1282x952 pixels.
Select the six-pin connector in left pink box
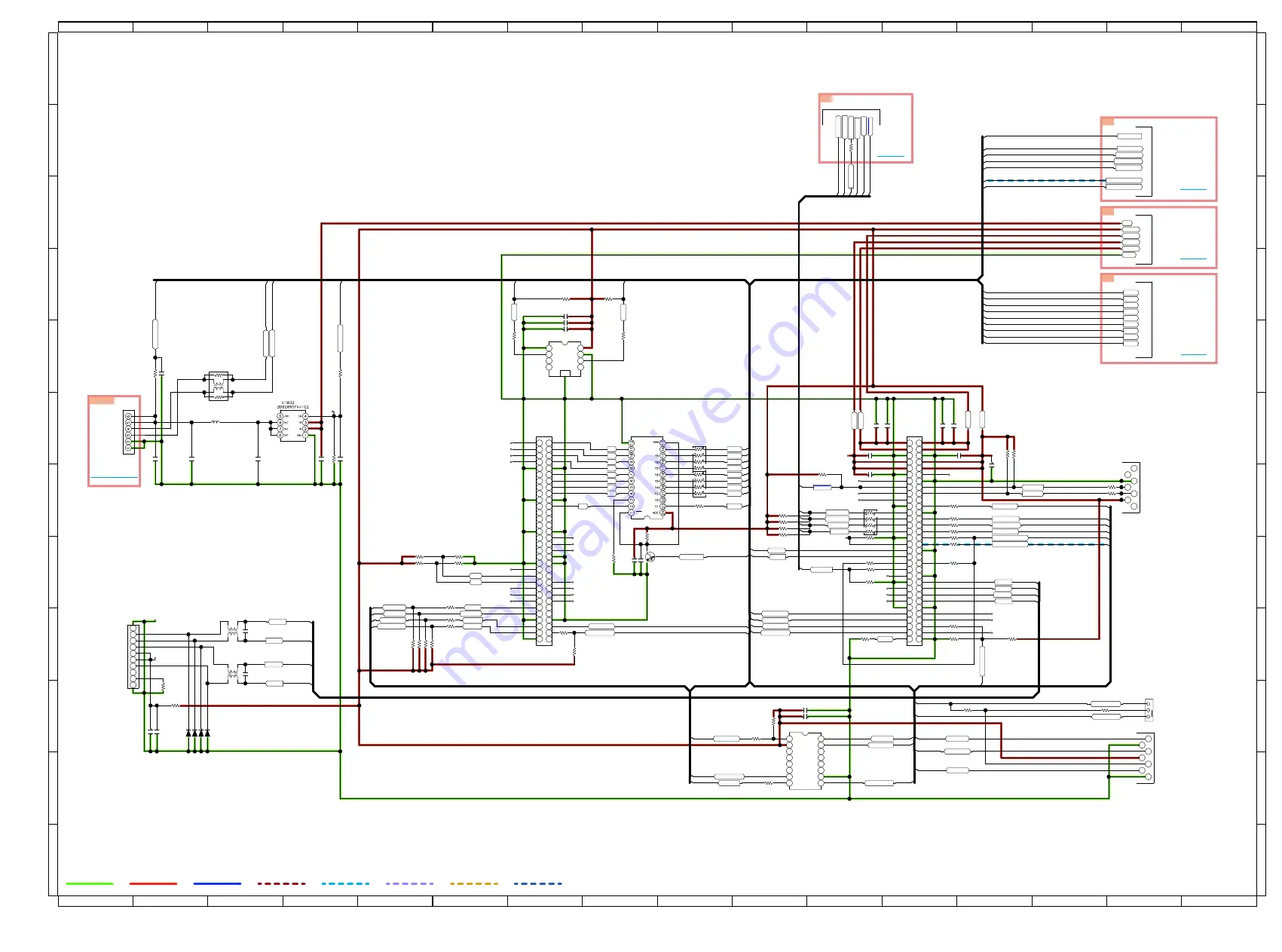click(x=129, y=432)
